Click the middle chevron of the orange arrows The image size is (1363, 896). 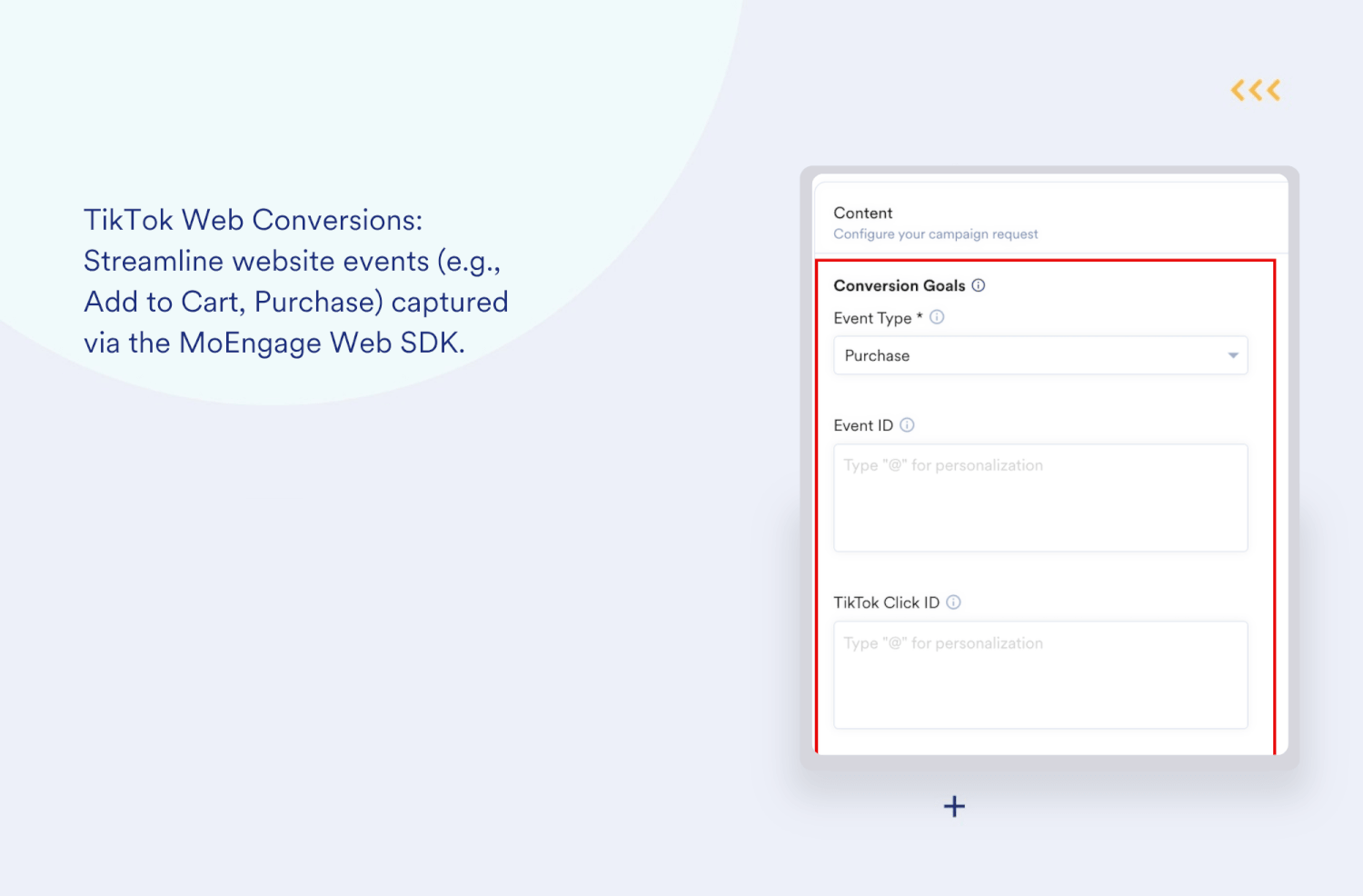point(1255,89)
